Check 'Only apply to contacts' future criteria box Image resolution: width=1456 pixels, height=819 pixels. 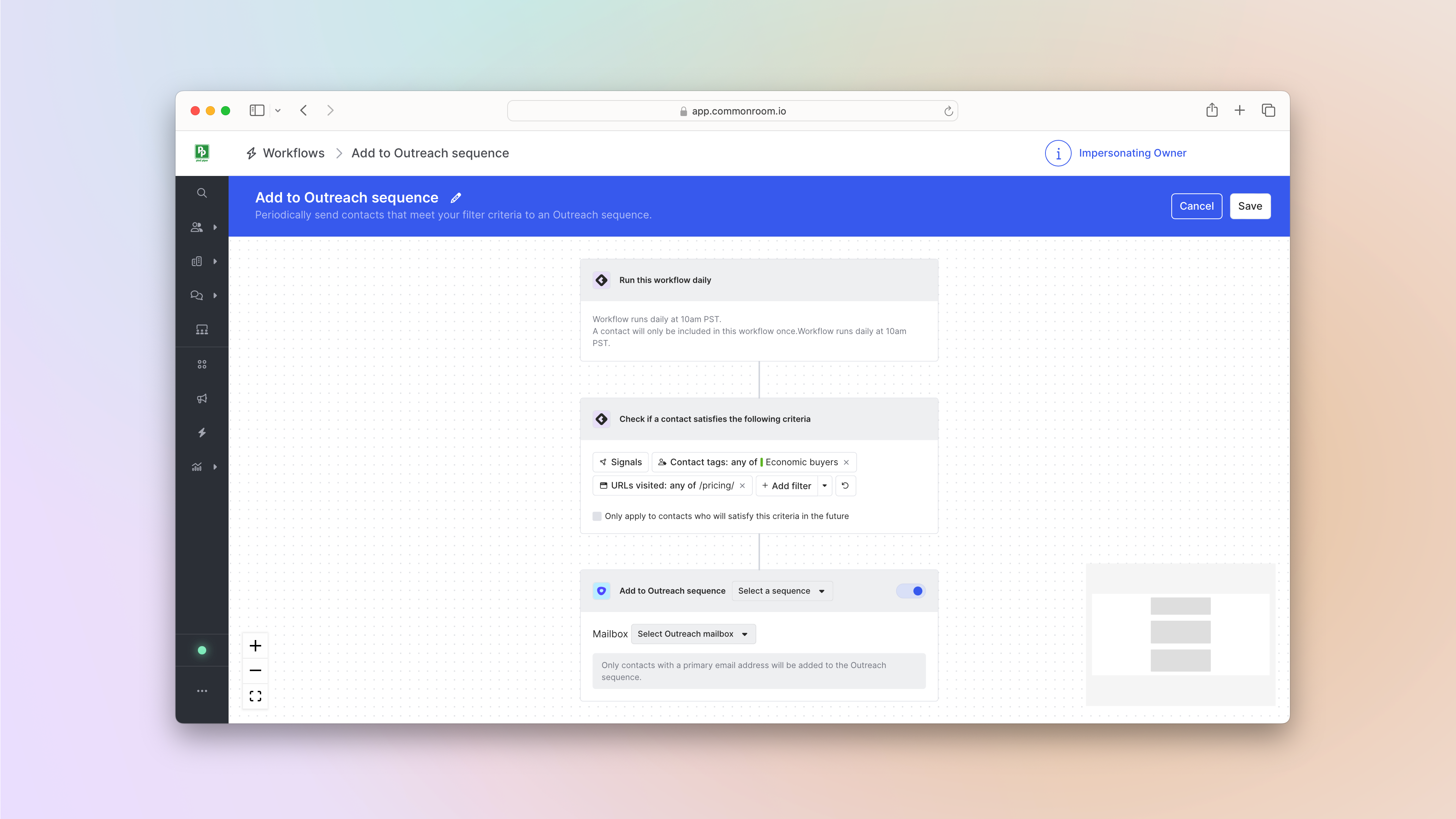[x=597, y=516]
